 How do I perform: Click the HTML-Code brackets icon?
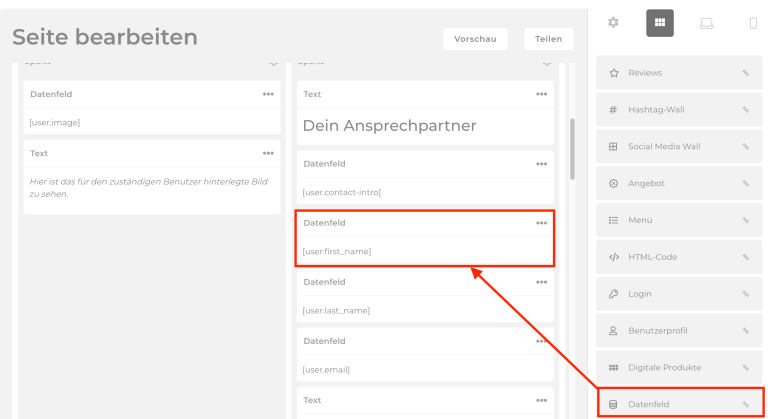click(614, 257)
